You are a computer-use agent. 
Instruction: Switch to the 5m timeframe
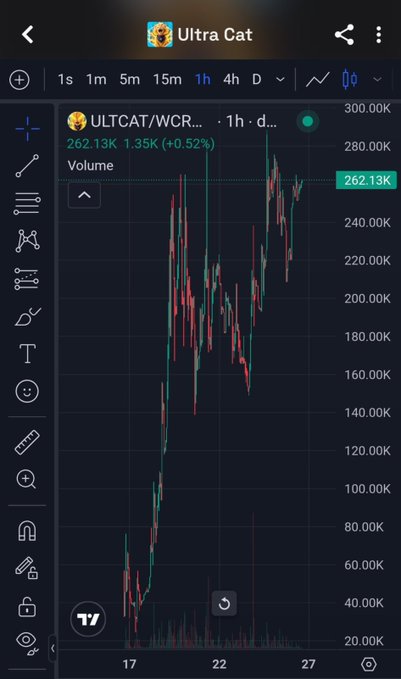[x=129, y=80]
